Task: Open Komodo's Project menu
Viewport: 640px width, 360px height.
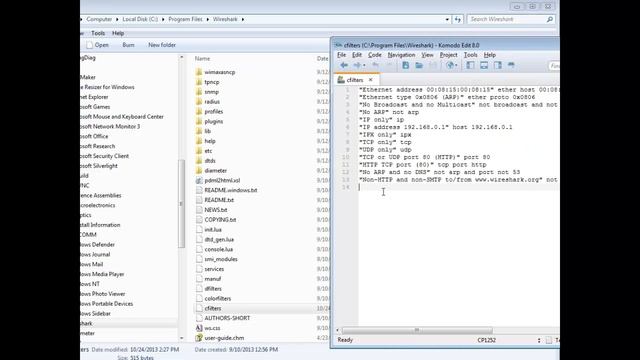Action: (x=449, y=55)
